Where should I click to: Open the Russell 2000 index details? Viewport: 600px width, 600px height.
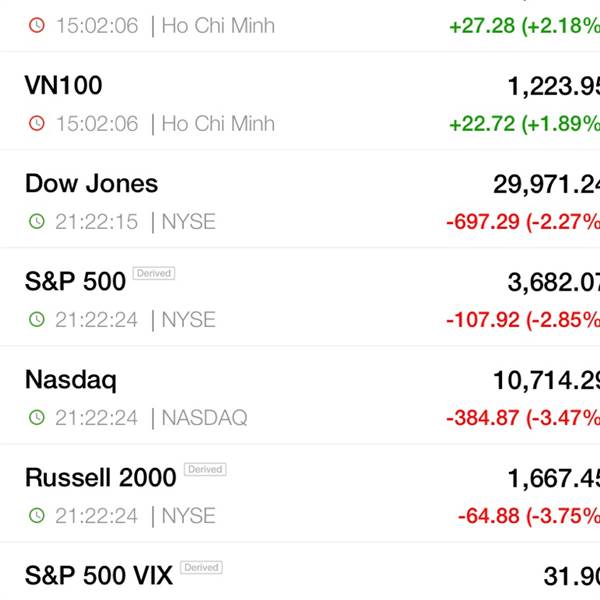tap(300, 493)
